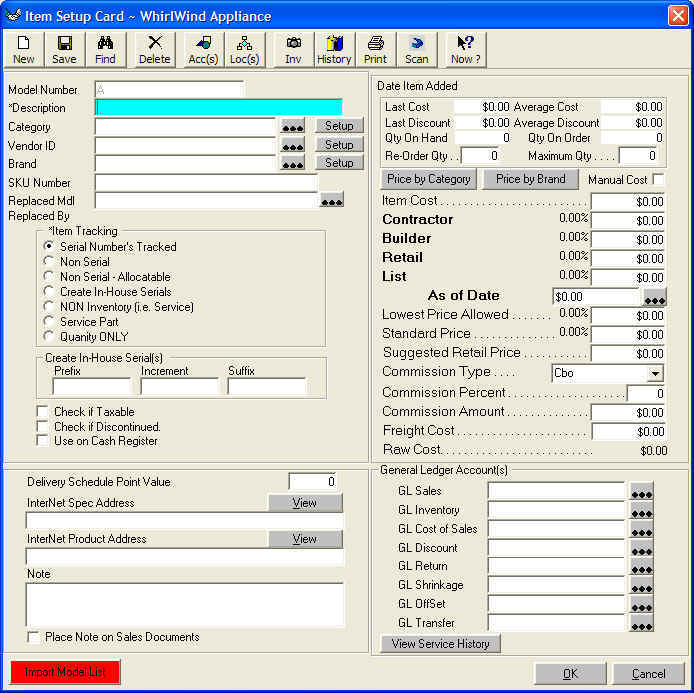
Task: Click the New toolbar icon
Action: pyautogui.click(x=23, y=50)
